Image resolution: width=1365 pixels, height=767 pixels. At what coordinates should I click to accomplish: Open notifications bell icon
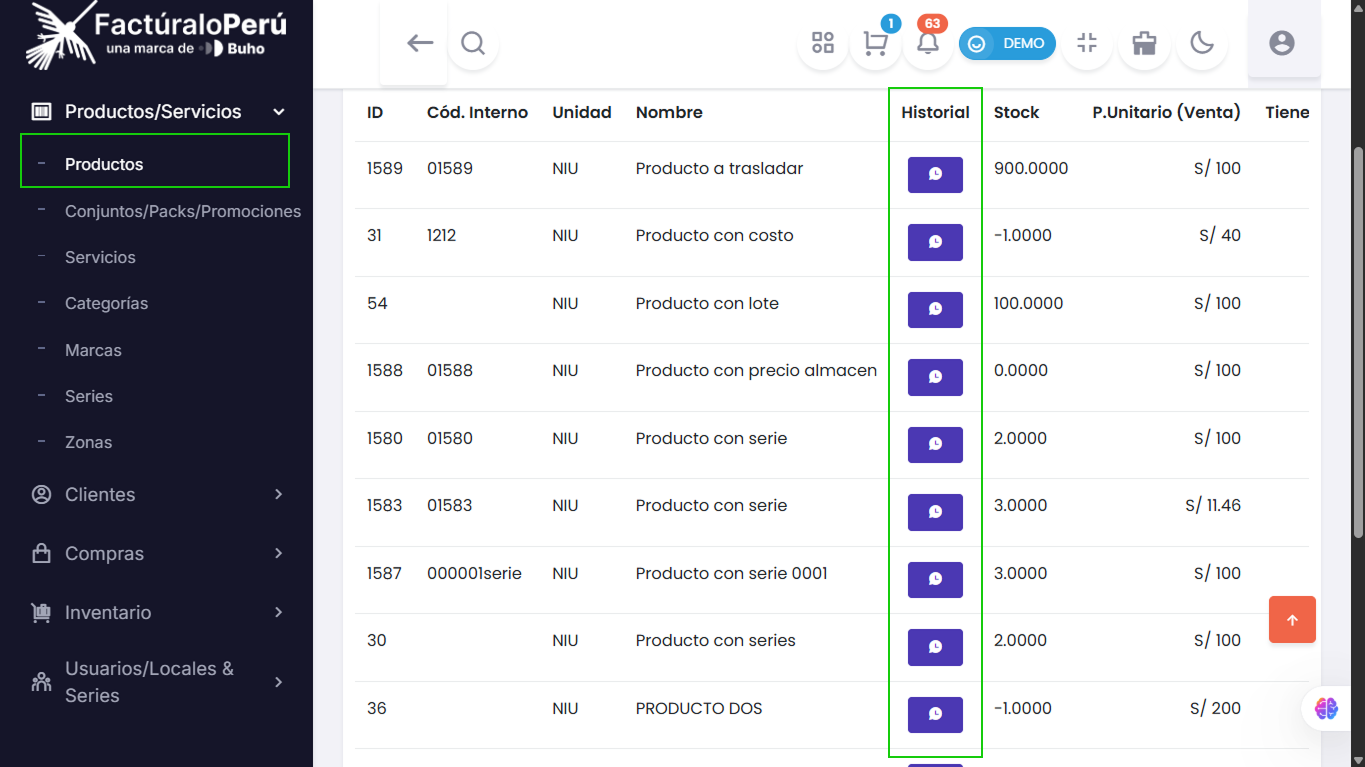[928, 43]
